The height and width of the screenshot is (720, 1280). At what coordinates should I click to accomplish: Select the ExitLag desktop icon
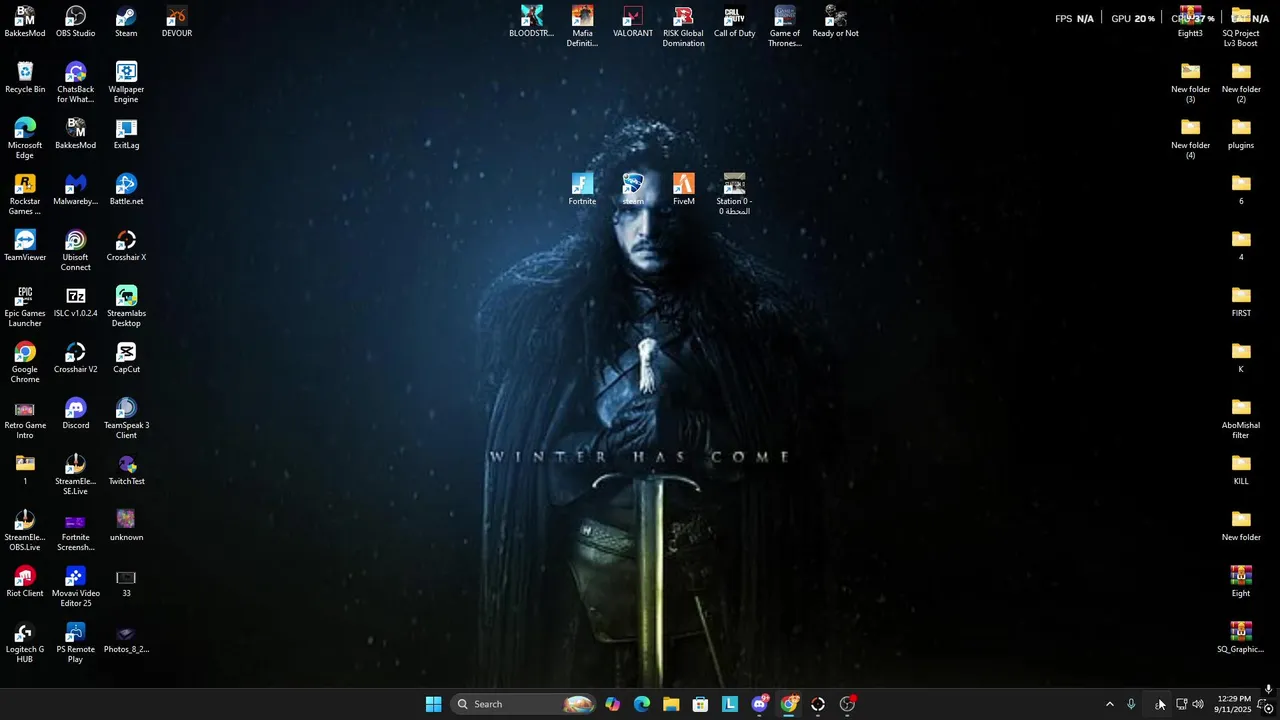(126, 134)
